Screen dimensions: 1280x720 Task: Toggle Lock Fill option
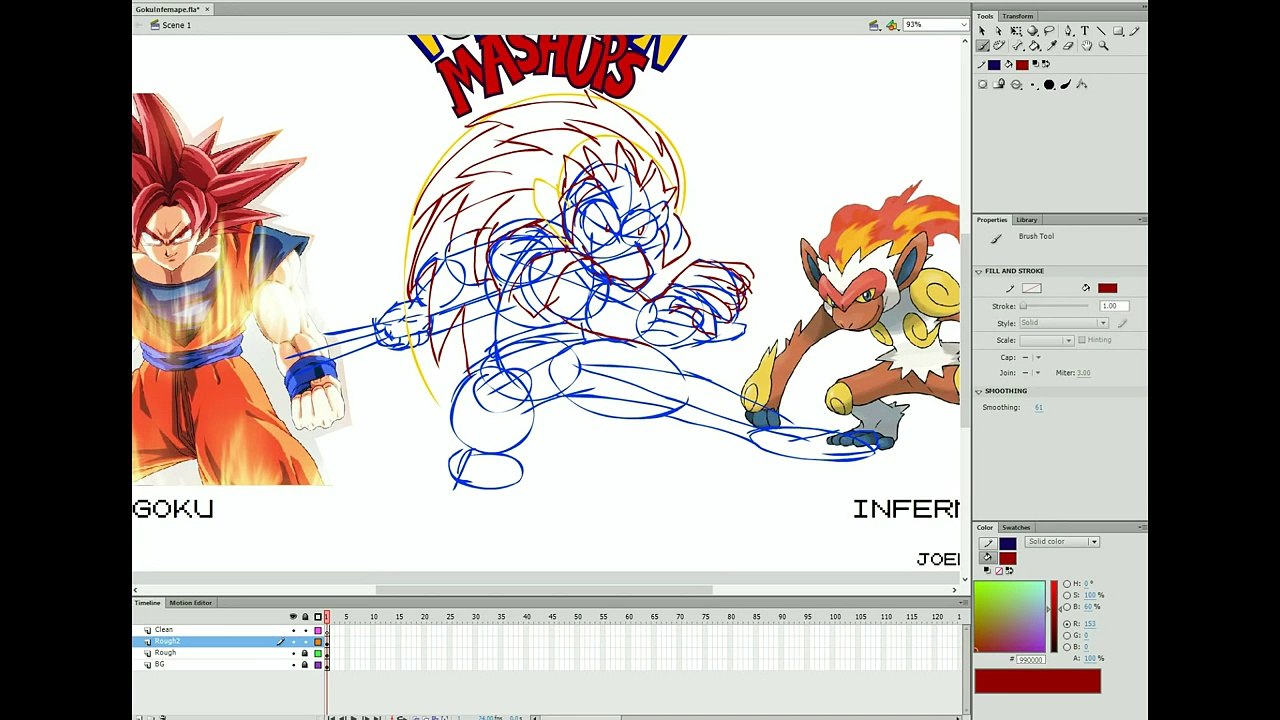(999, 84)
